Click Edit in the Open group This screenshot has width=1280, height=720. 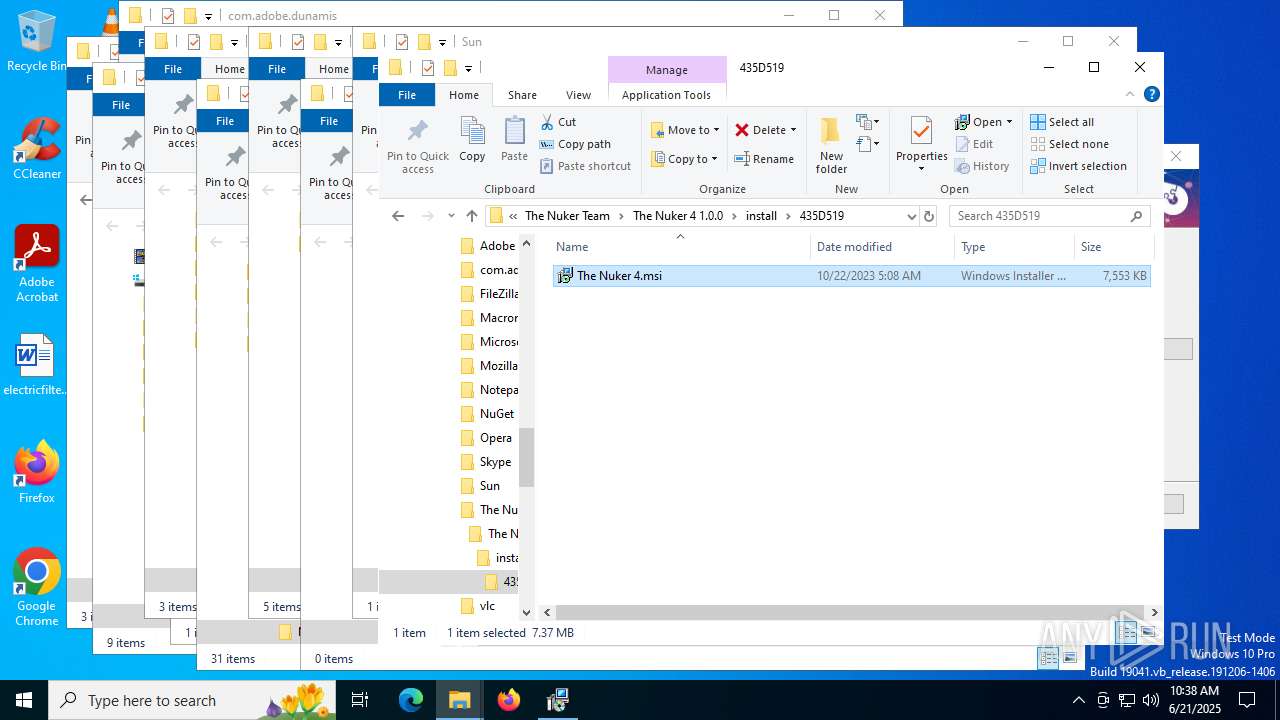(x=974, y=144)
